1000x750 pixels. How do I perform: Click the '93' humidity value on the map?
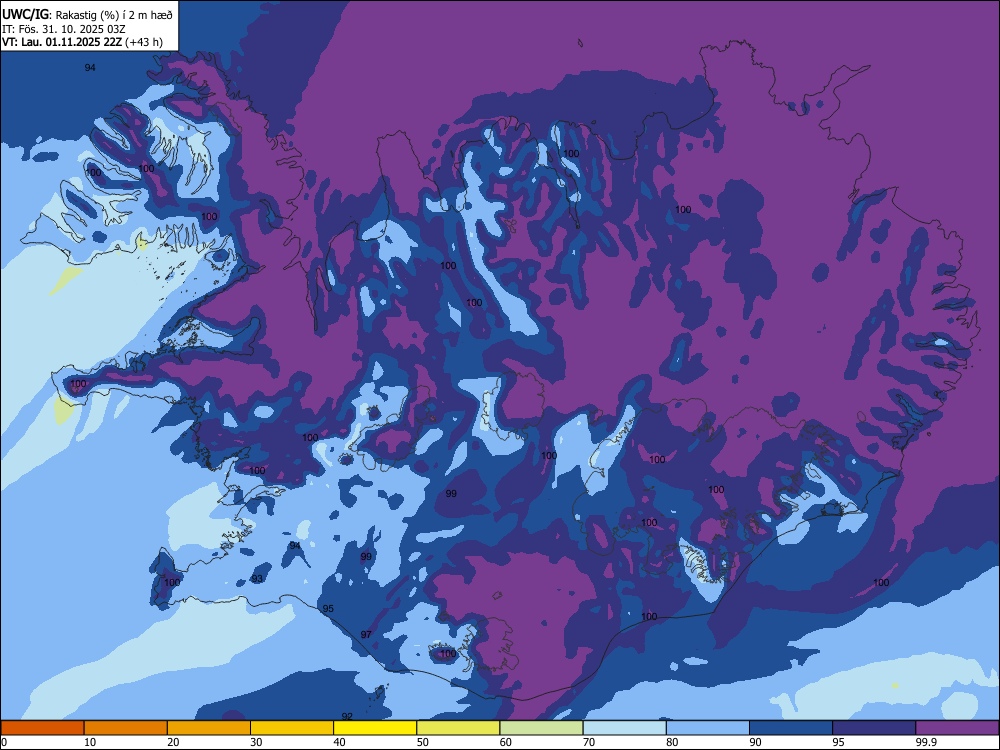tap(257, 579)
